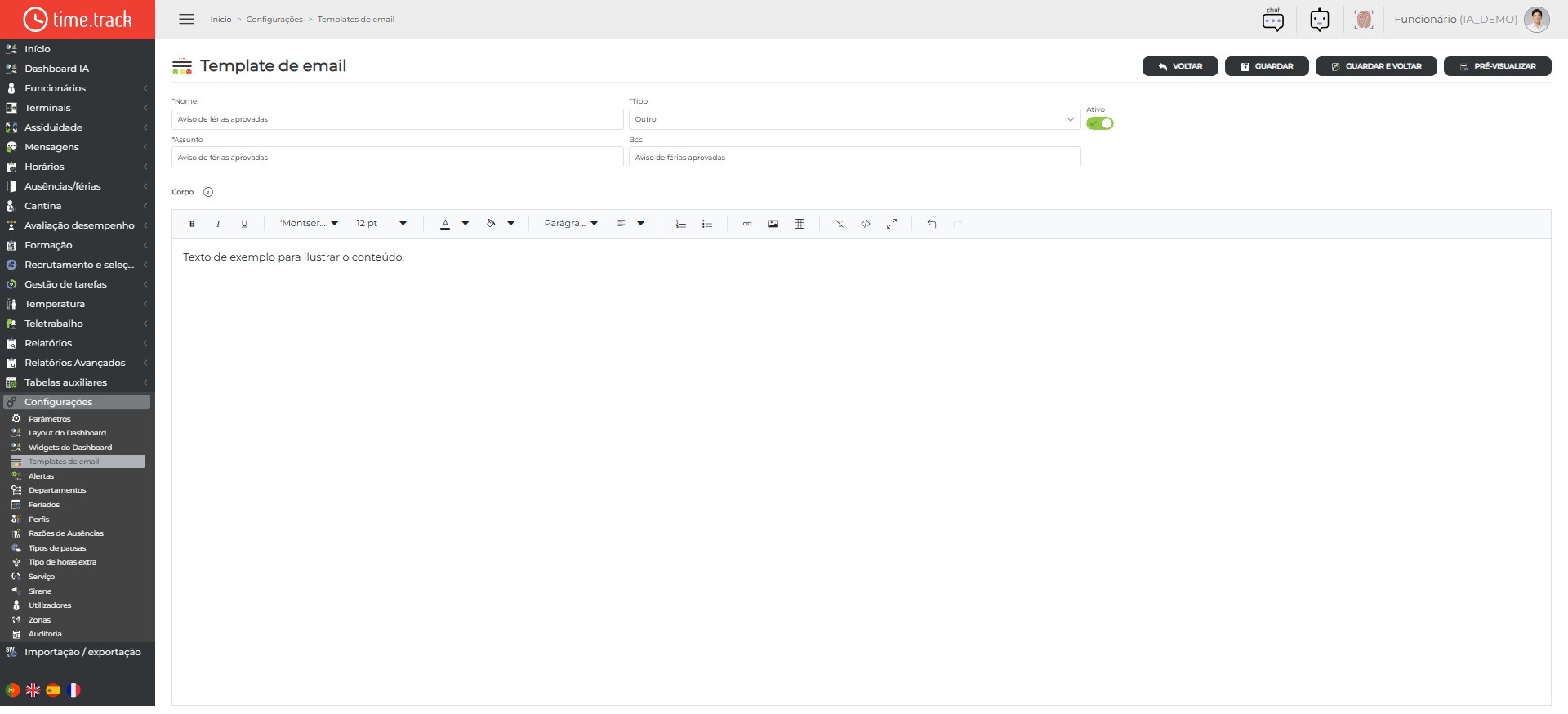1568x714 pixels.
Task: Insert a bulleted list
Action: coord(707,224)
